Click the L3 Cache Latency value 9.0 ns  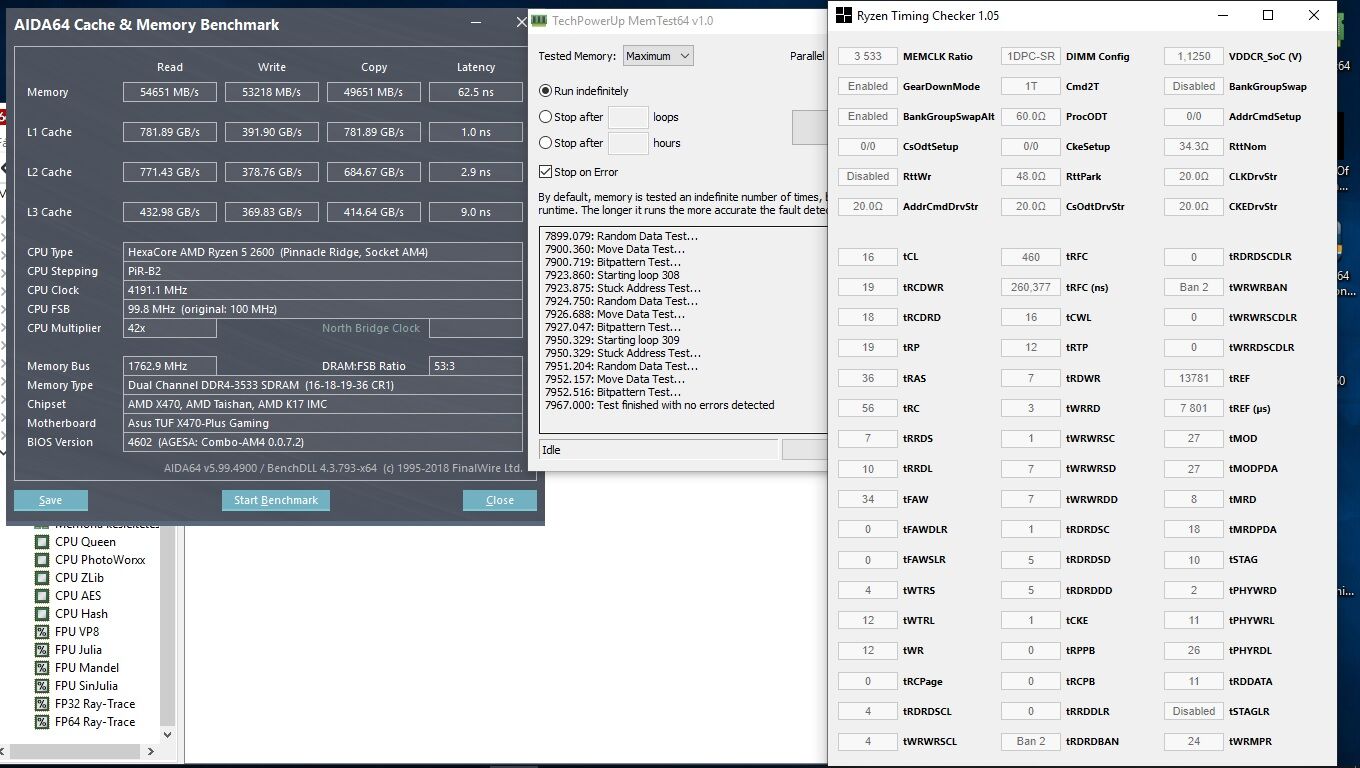click(x=476, y=212)
